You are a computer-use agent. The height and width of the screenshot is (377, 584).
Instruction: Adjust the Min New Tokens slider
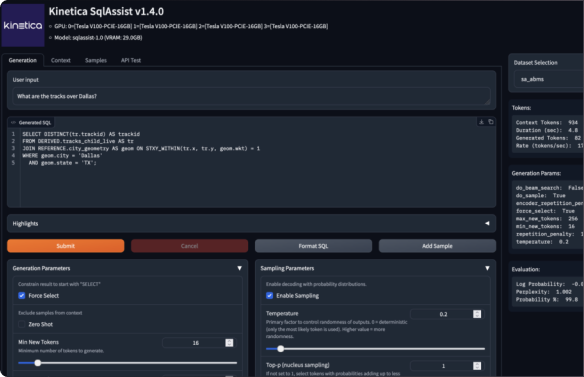point(127,363)
